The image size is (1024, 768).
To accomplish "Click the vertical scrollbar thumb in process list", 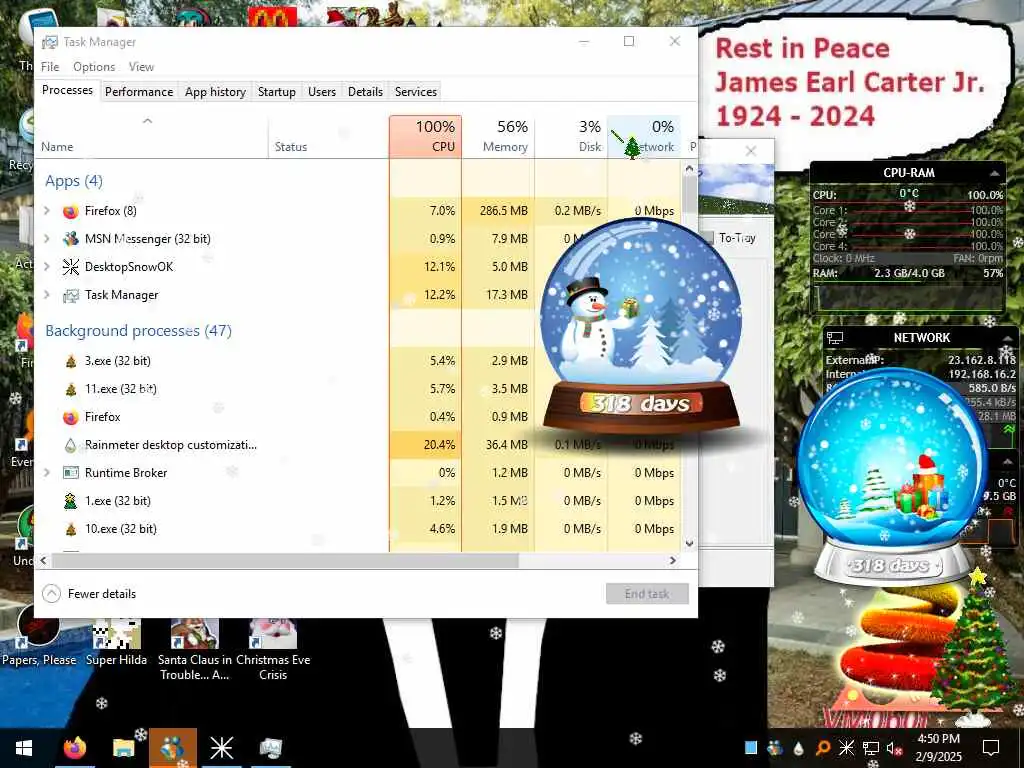I will (x=689, y=193).
